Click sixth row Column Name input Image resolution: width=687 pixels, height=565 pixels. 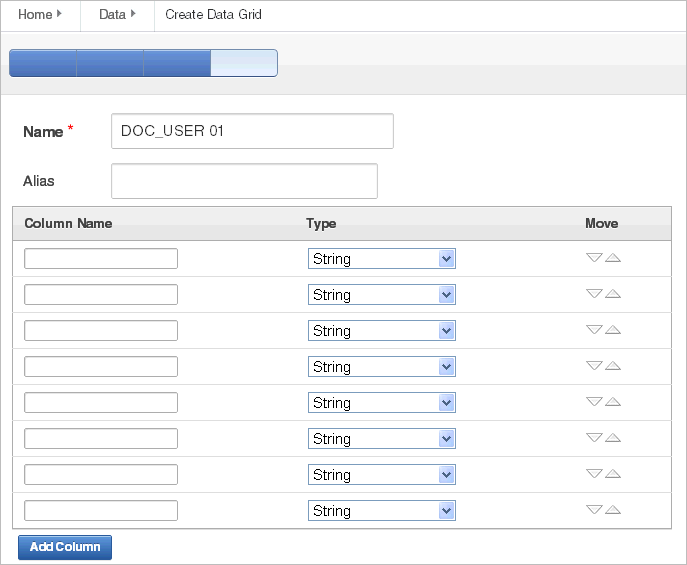point(101,438)
